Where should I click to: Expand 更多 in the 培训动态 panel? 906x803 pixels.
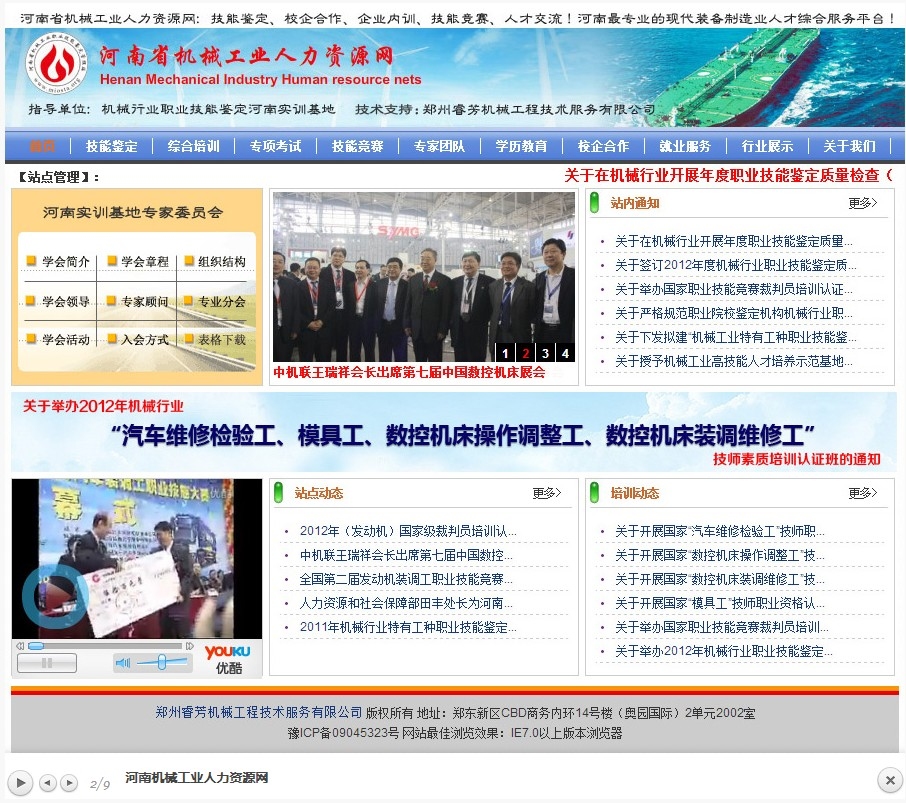pyautogui.click(x=863, y=493)
